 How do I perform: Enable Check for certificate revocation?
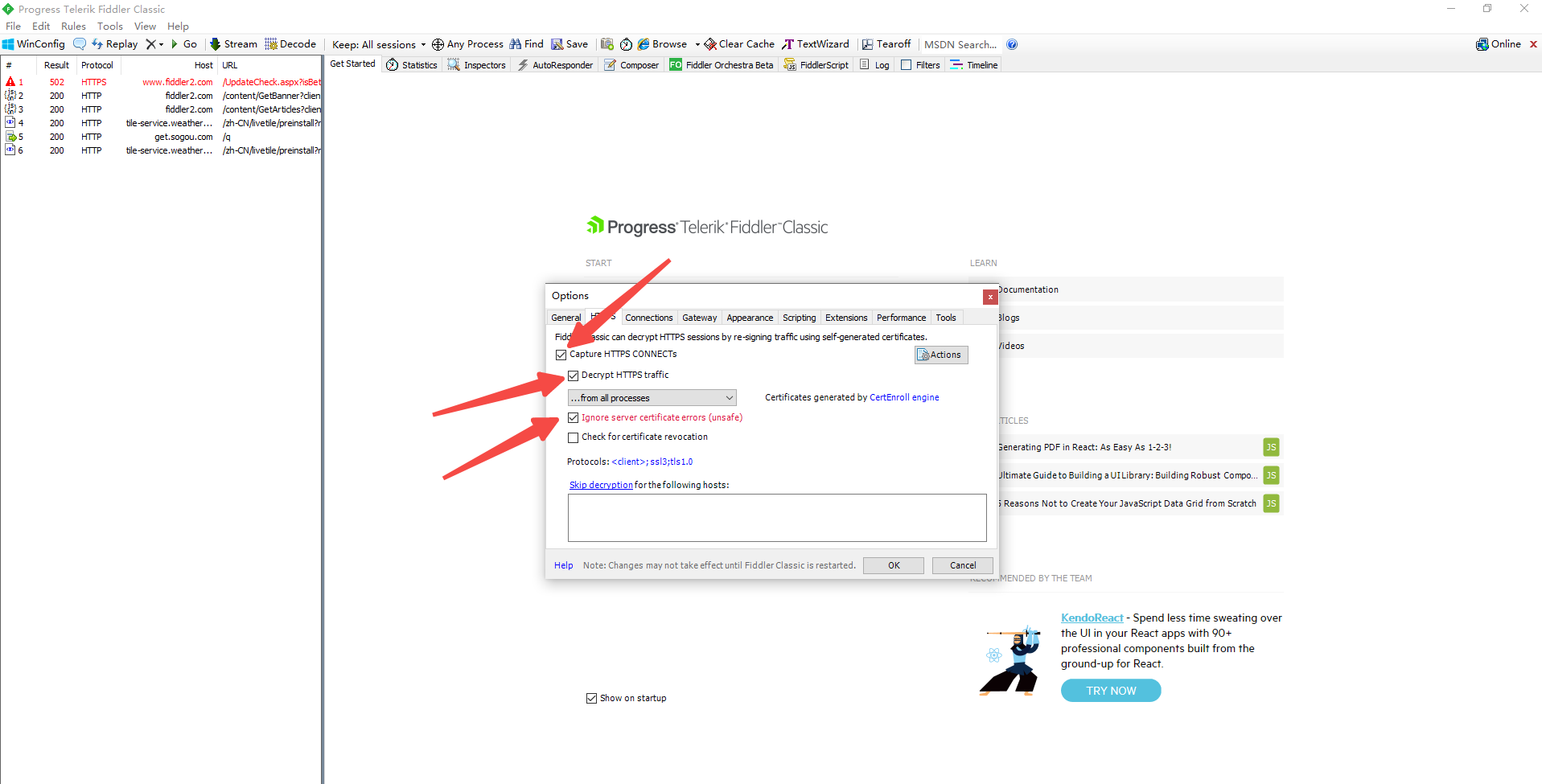[x=573, y=437]
